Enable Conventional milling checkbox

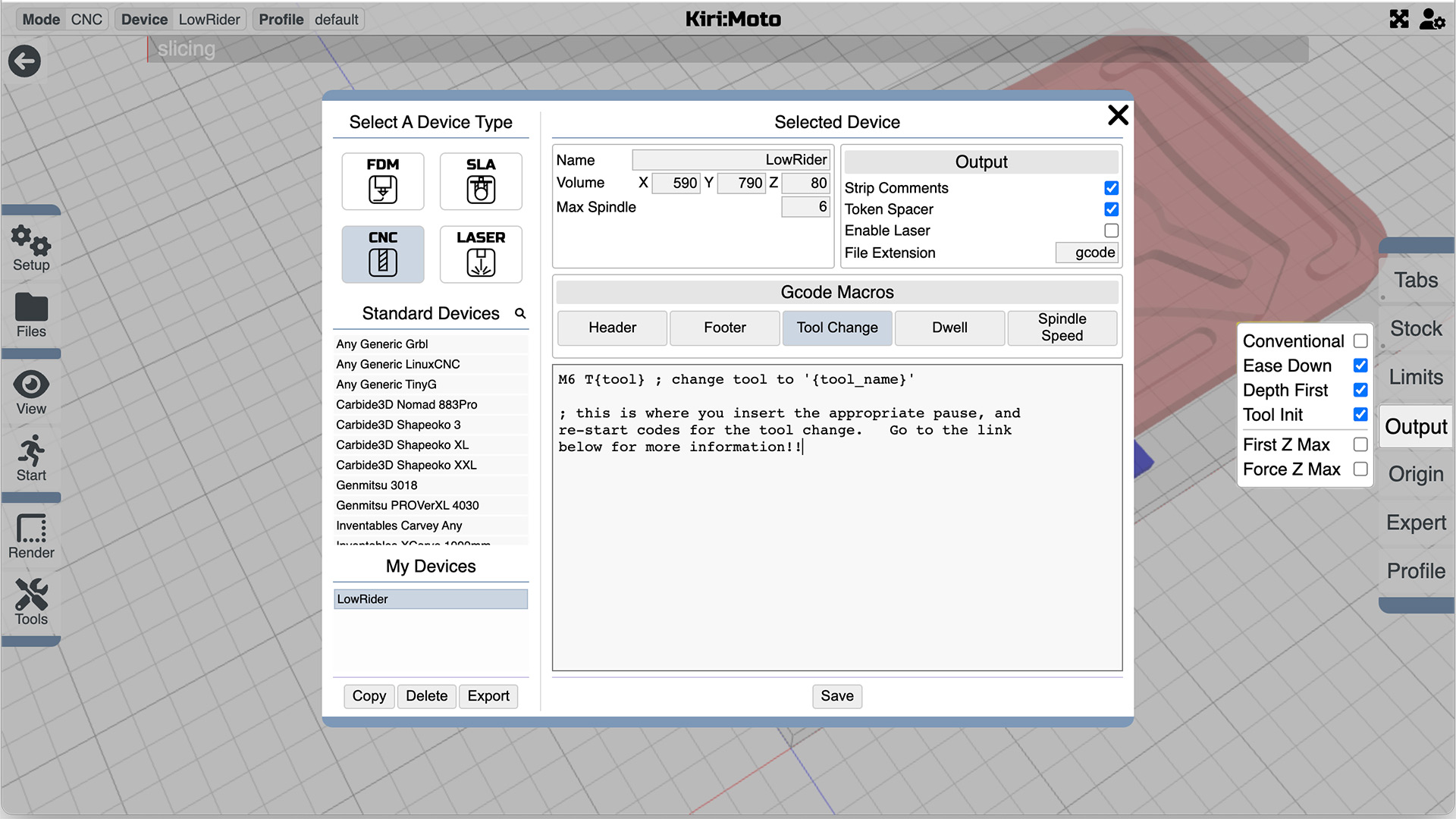1360,341
